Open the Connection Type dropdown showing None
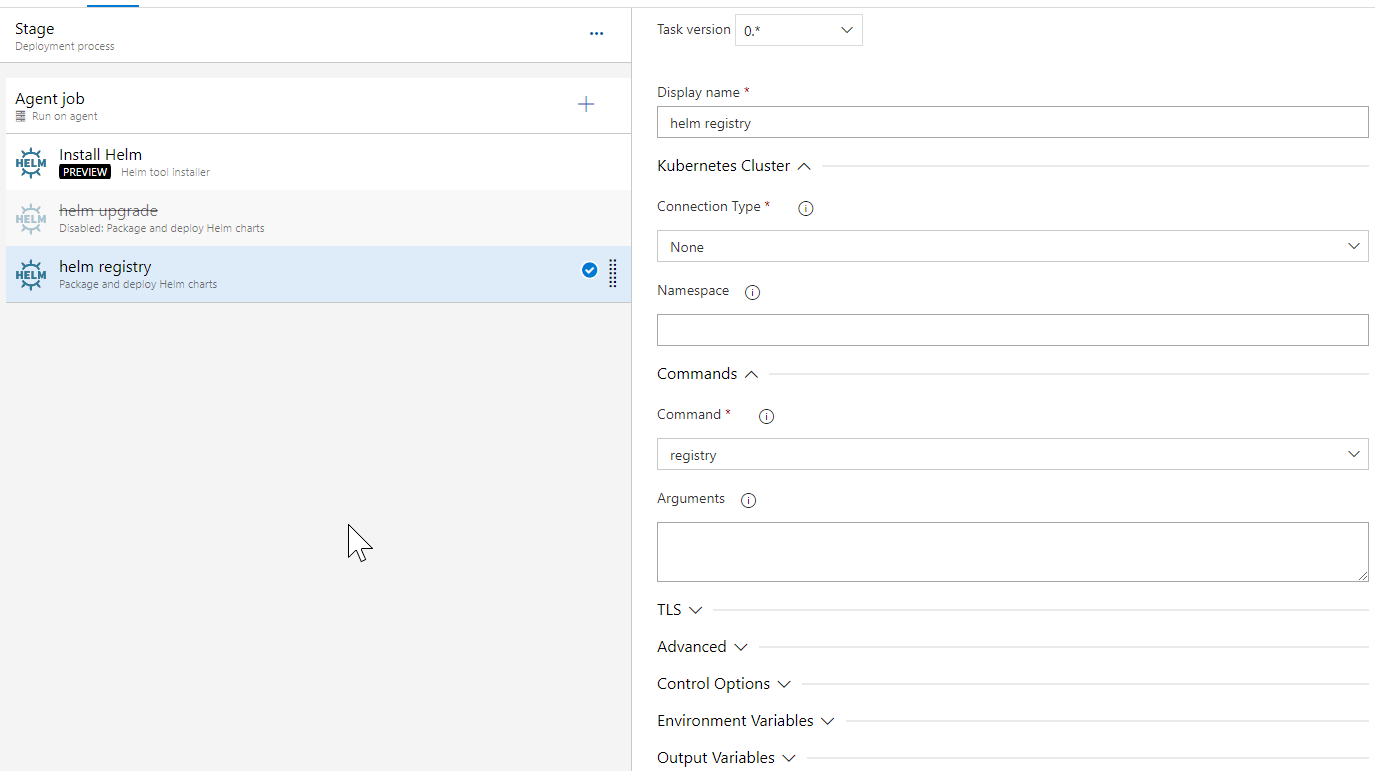This screenshot has width=1375, height=771. pyautogui.click(x=1012, y=246)
